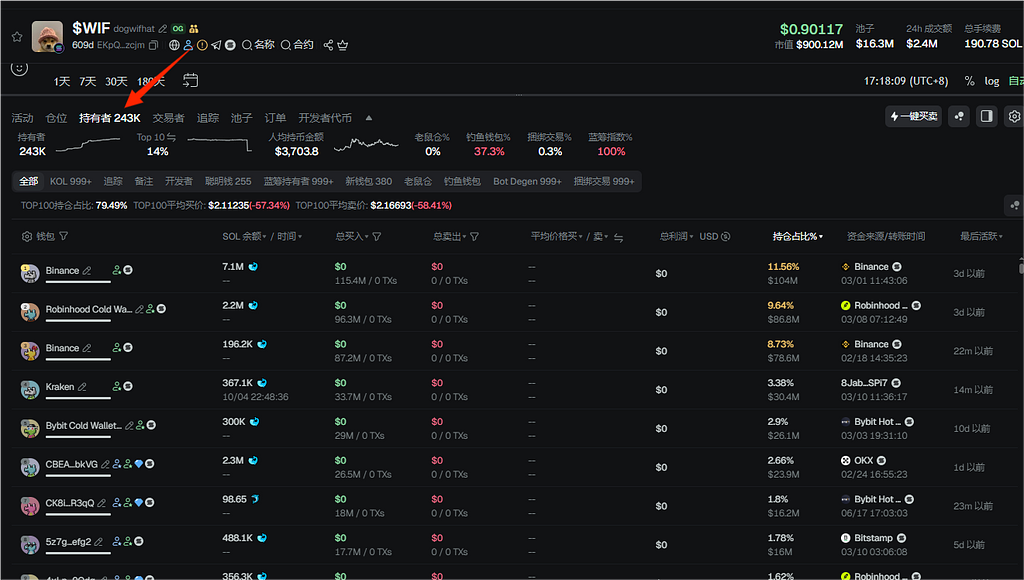The width and height of the screenshot is (1024, 580).
Task: Open the calendar date range picker
Action: click(x=190, y=80)
